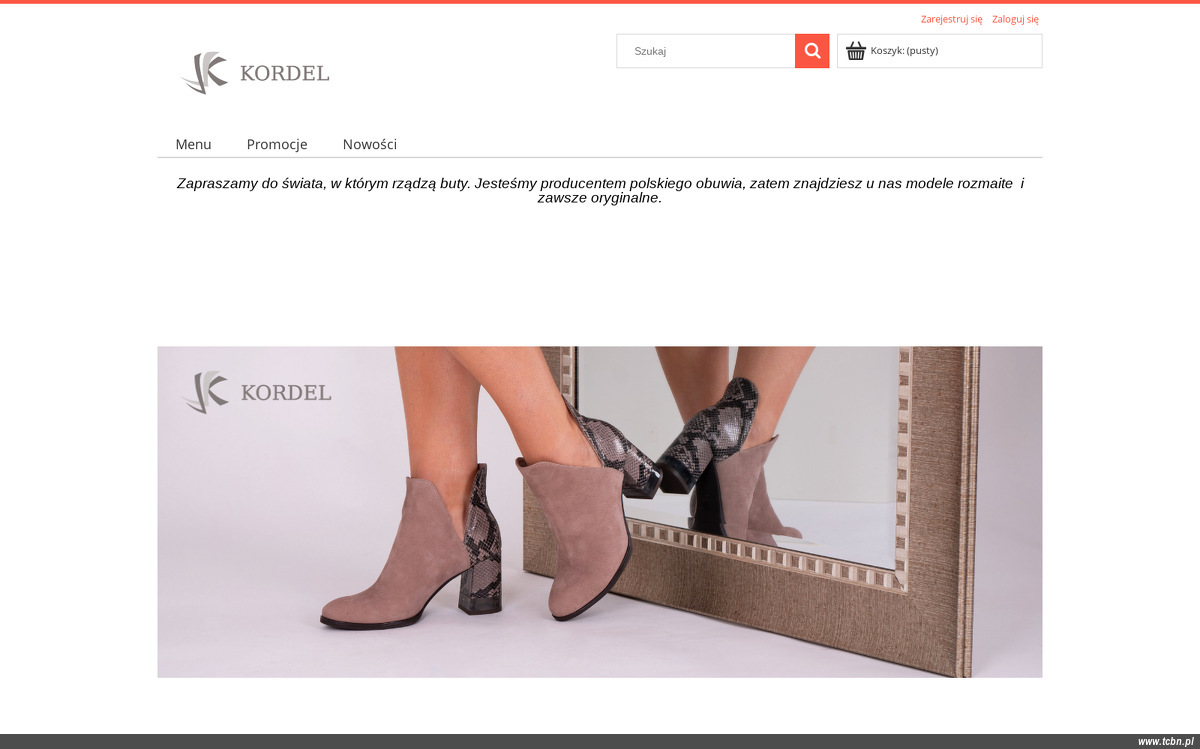
Task: Follow the Zarejestruj się link
Action: pyautogui.click(x=951, y=19)
